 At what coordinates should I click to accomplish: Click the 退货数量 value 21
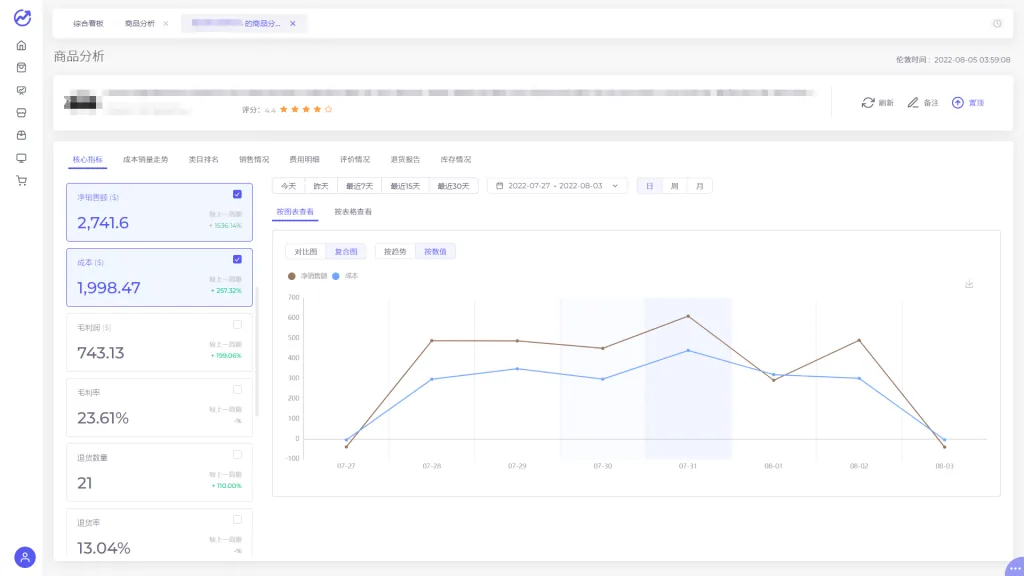point(85,483)
